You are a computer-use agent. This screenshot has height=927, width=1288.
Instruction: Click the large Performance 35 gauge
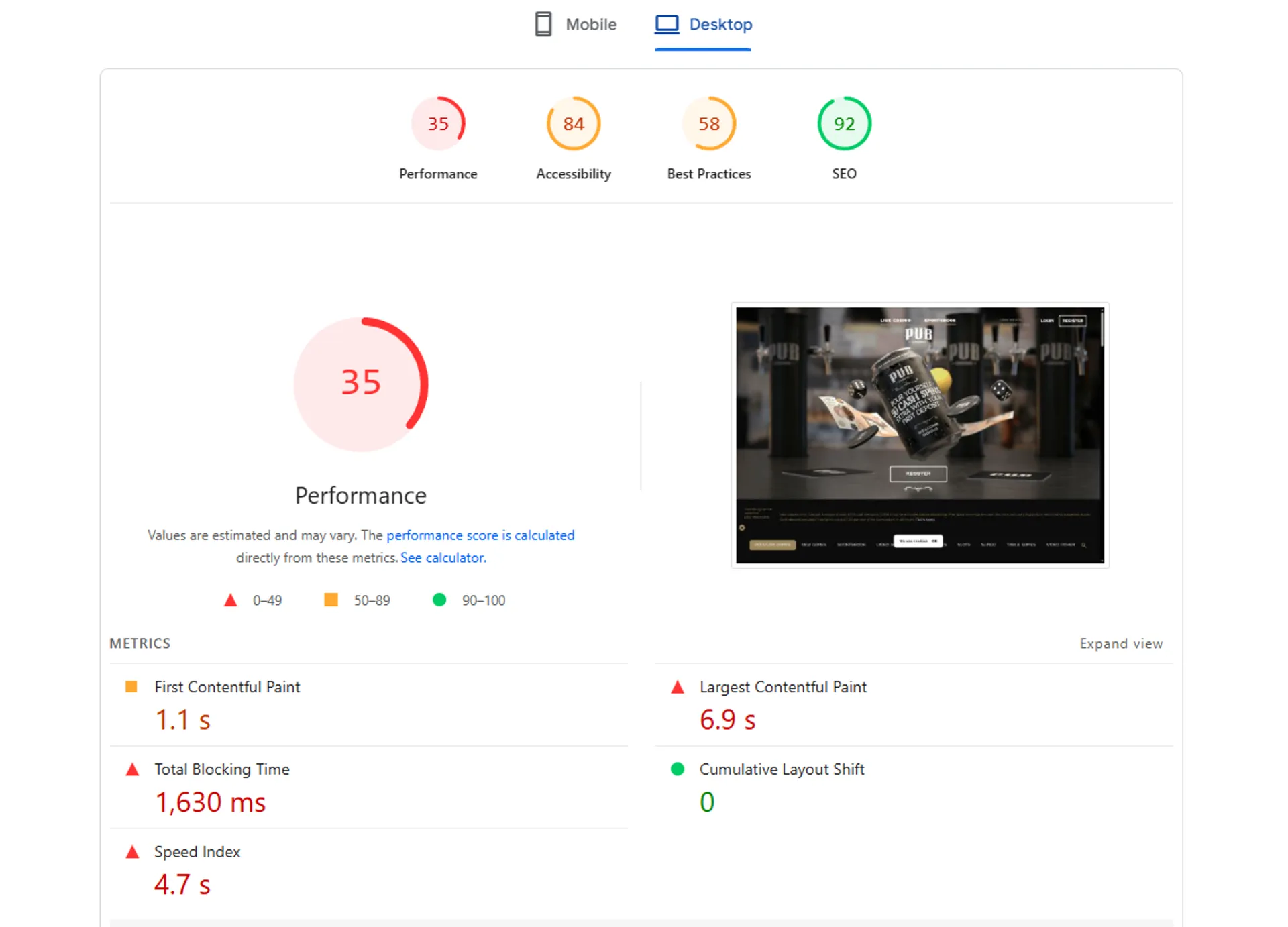click(x=361, y=384)
